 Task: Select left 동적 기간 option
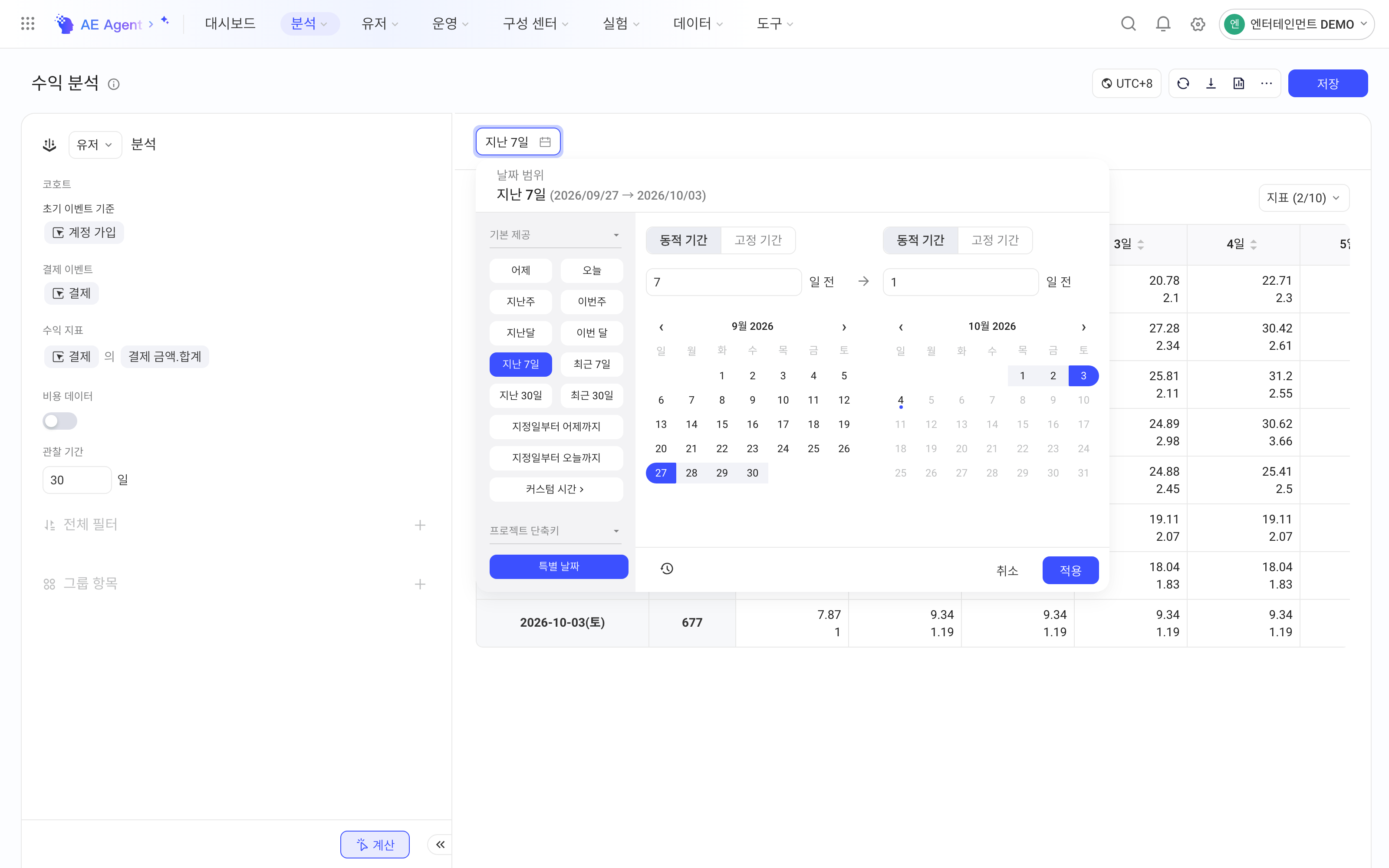tap(683, 240)
